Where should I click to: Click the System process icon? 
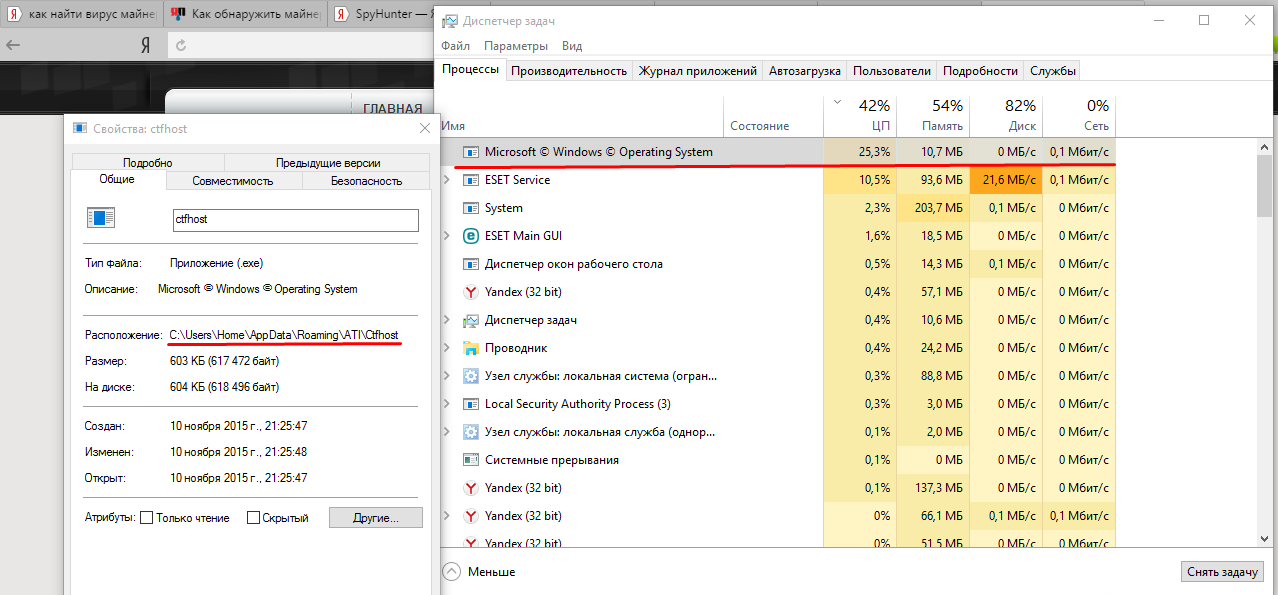click(x=470, y=208)
